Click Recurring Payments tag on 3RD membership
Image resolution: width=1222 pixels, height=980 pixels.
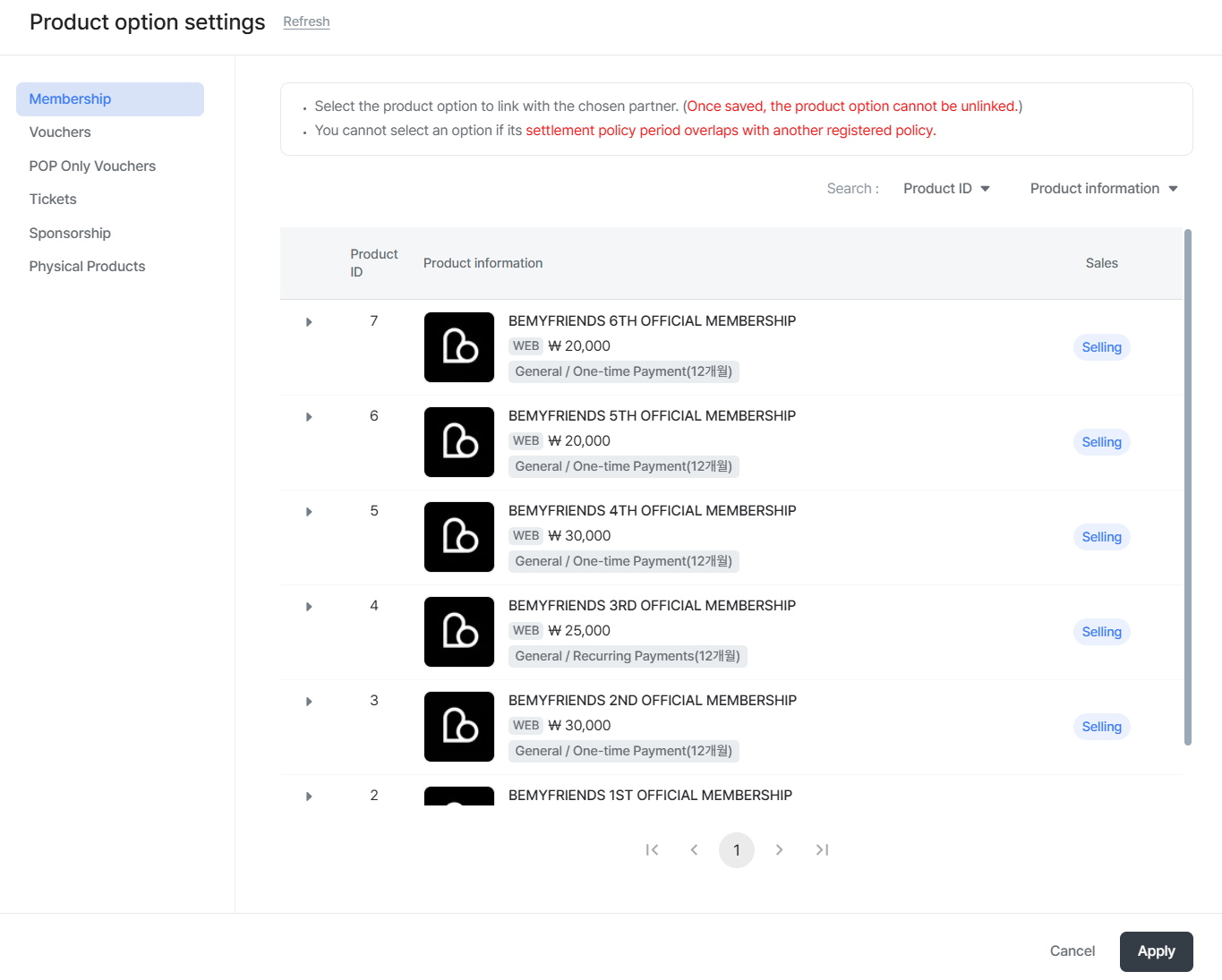[628, 656]
